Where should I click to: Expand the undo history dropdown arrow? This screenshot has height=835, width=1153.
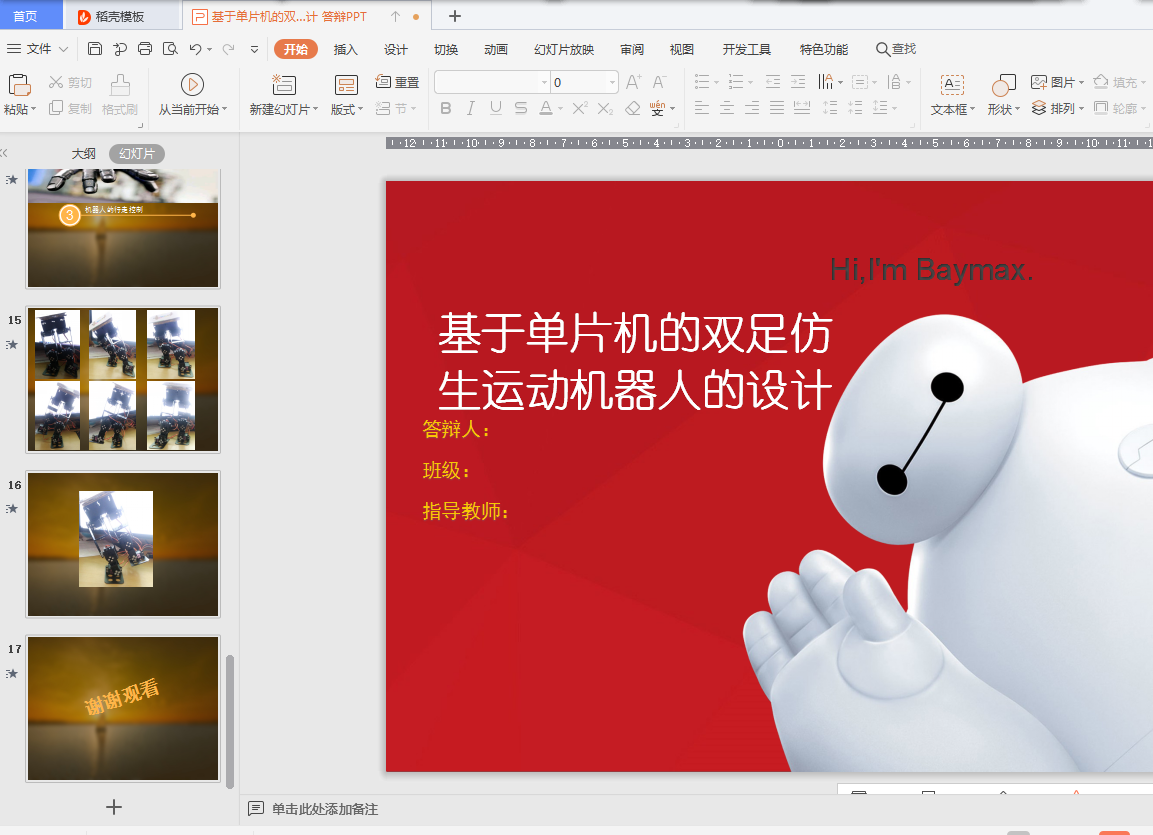(210, 50)
